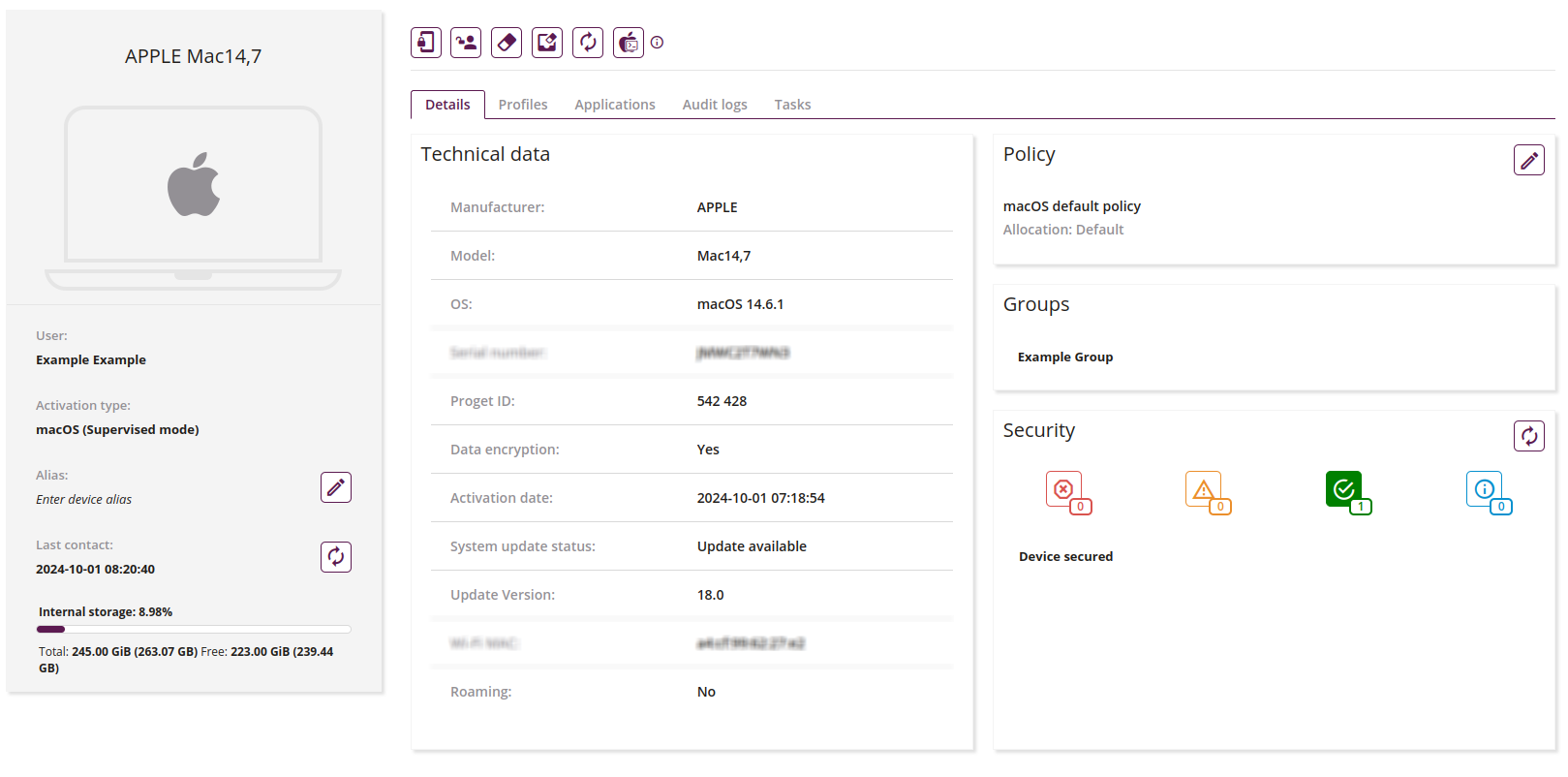Click the small info circle icon in toolbar
1568x777 pixels.
[x=657, y=43]
